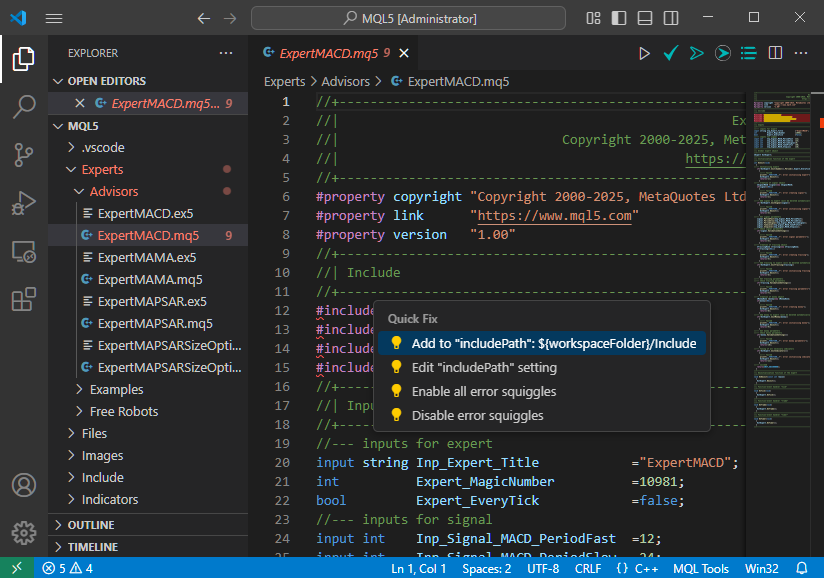Open notifications bell in status bar
The width and height of the screenshot is (824, 578).
tap(801, 569)
